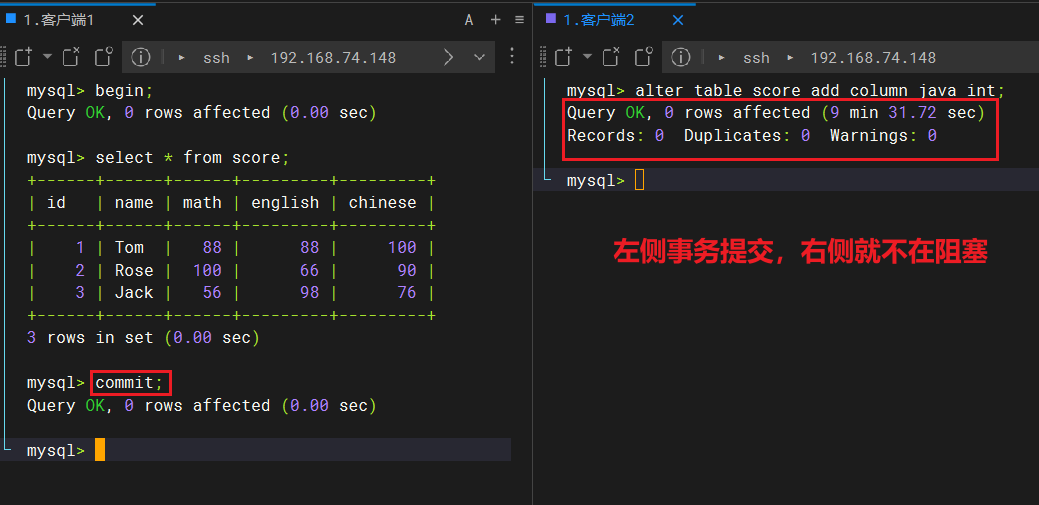Click new session icon in right pane

(563, 57)
